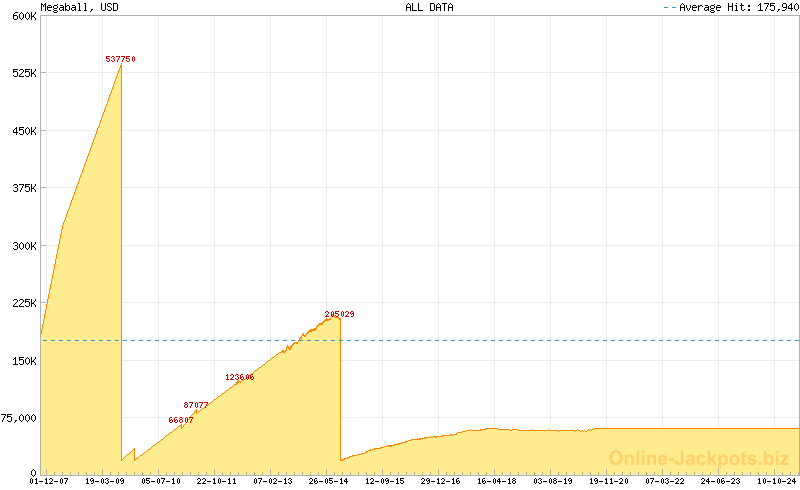Click the 75,000 y-axis label

pos(18,418)
